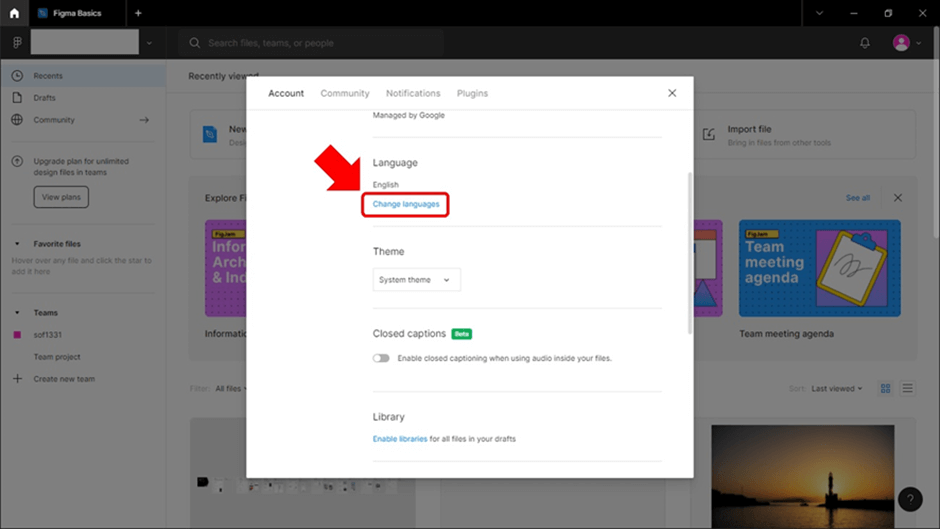Click the sof1331 team color icon
This screenshot has height=529, width=940.
point(17,335)
